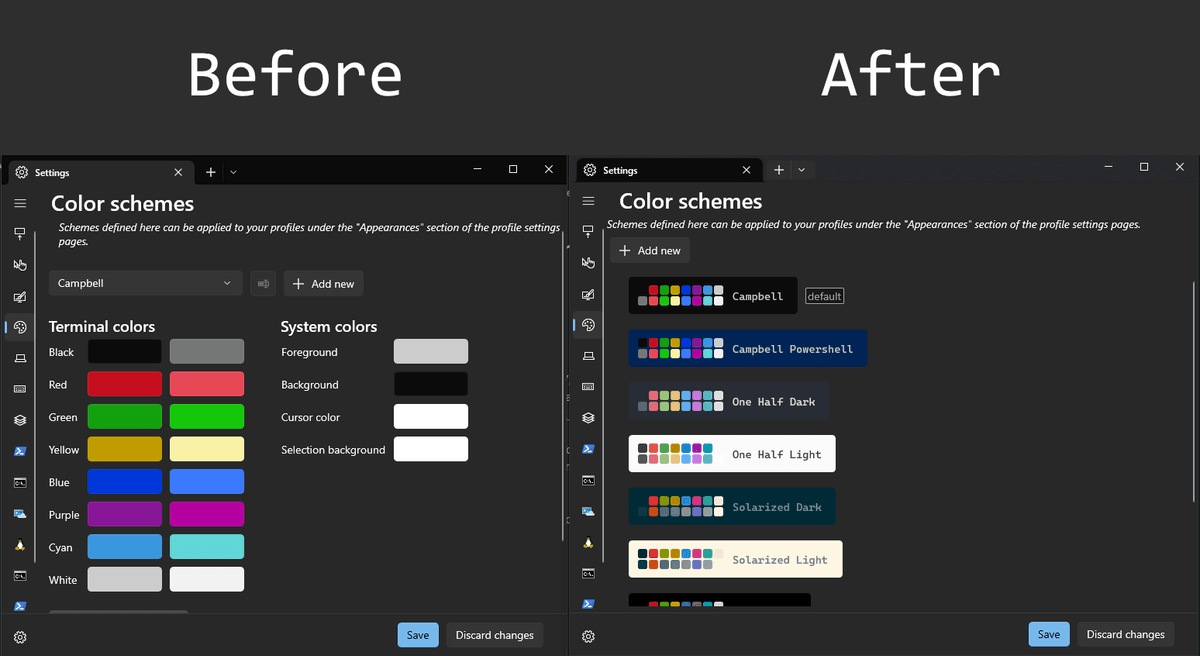Open the Campbell color scheme dropdown
The height and width of the screenshot is (656, 1200).
point(146,284)
